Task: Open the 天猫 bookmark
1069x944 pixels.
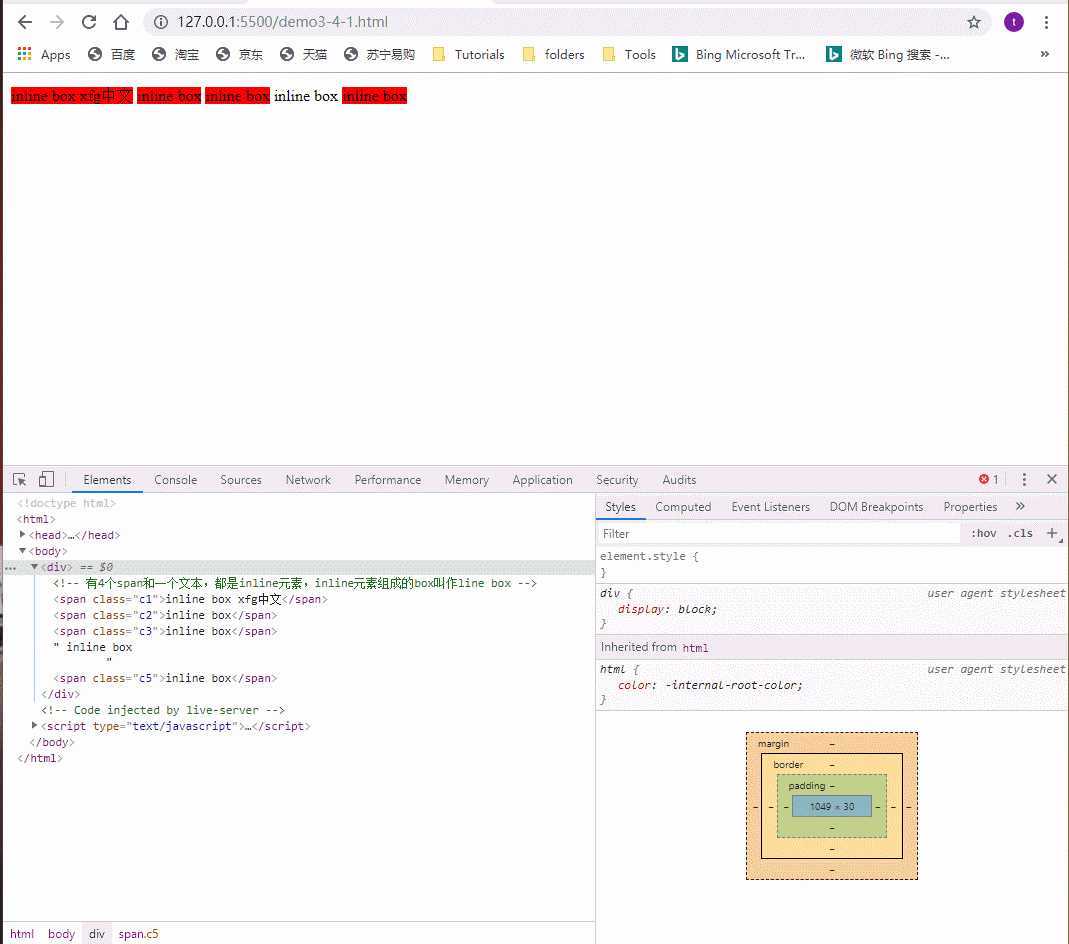Action: pyautogui.click(x=303, y=55)
